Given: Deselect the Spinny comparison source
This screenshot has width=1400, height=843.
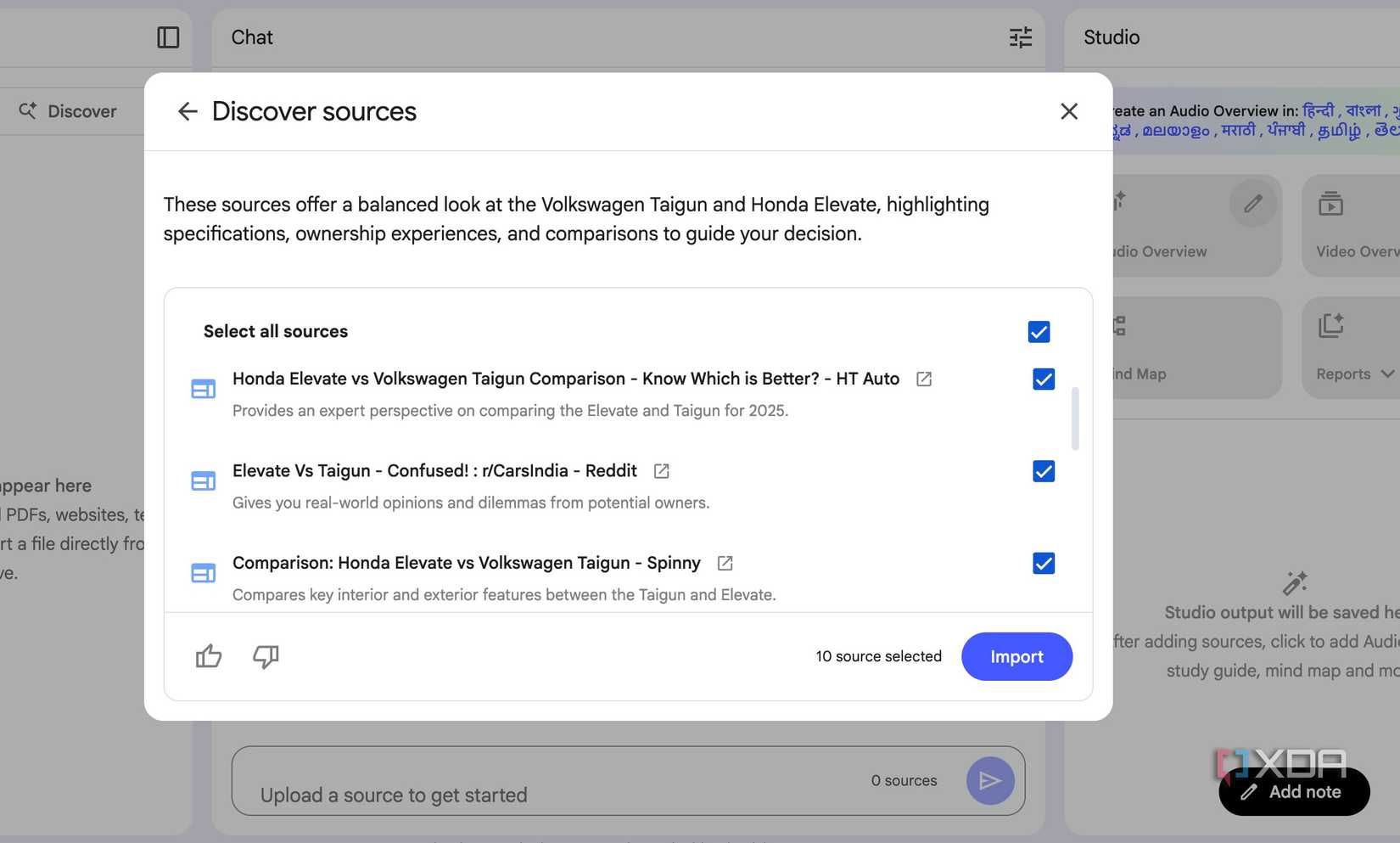Looking at the screenshot, I should pyautogui.click(x=1044, y=564).
